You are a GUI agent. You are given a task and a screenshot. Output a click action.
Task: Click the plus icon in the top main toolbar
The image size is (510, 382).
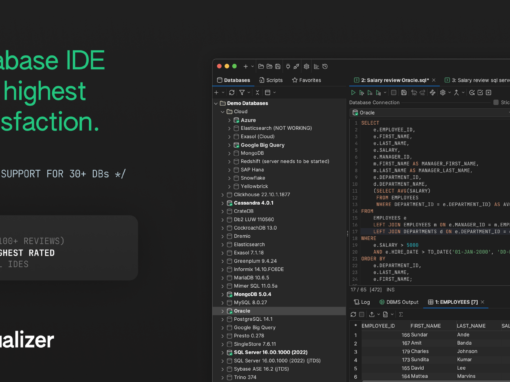[x=245, y=67]
